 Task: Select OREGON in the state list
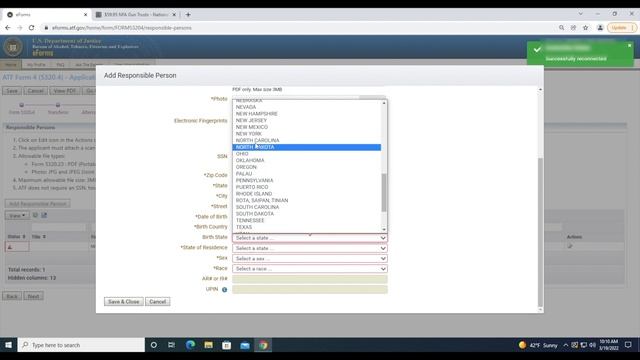click(x=307, y=167)
